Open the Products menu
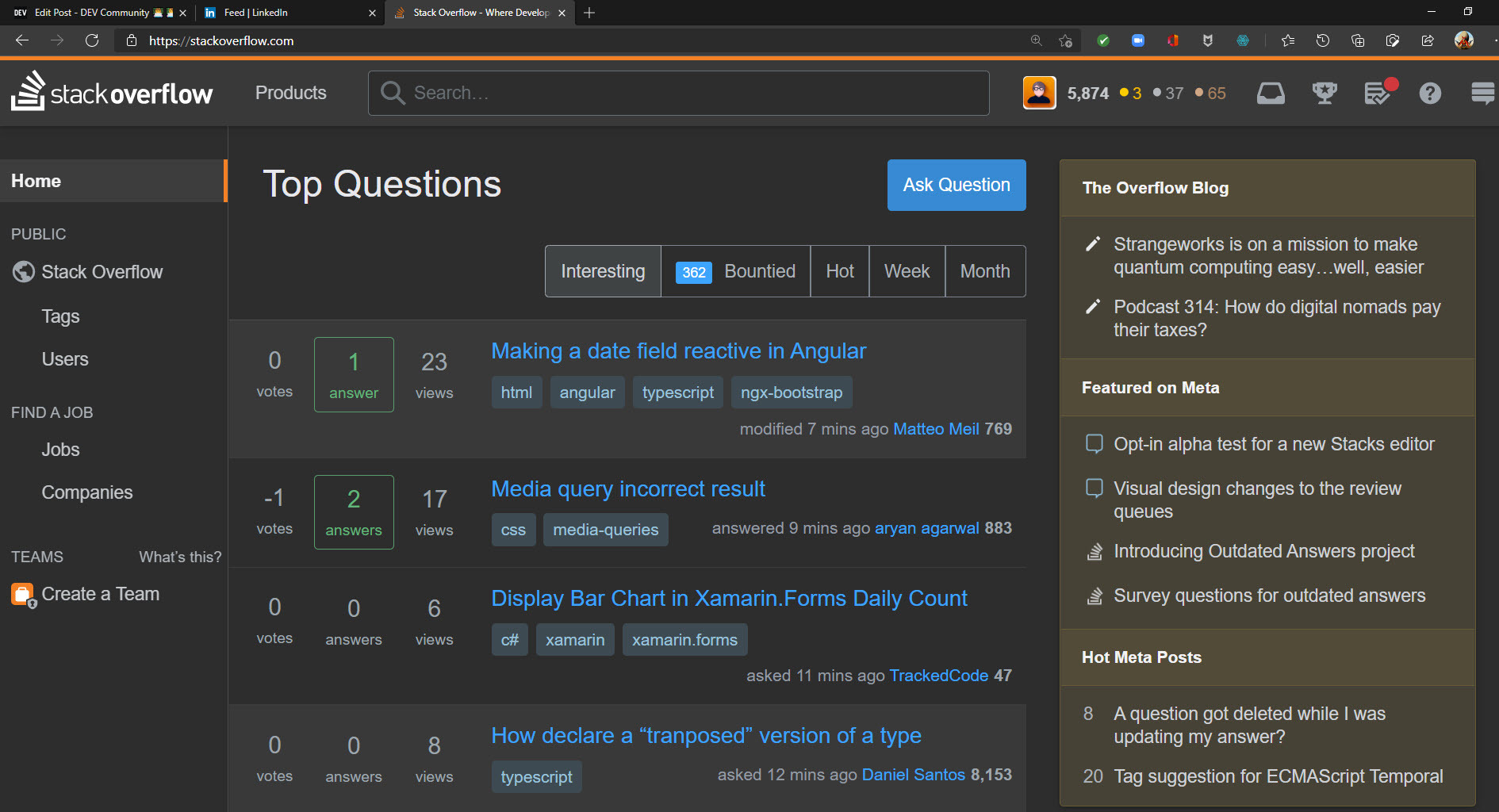This screenshot has width=1499, height=812. pos(290,93)
